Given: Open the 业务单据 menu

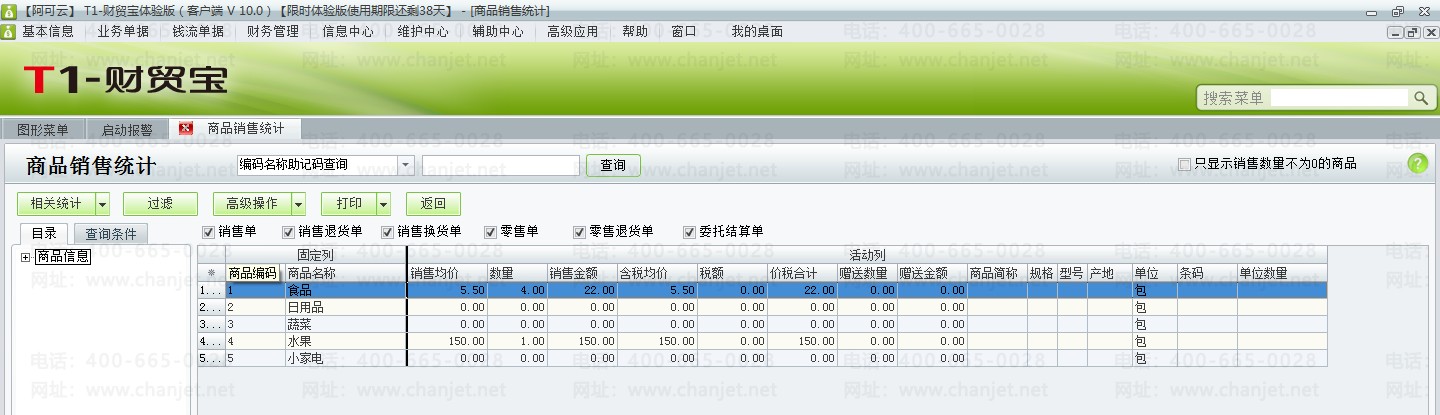Looking at the screenshot, I should [x=123, y=32].
